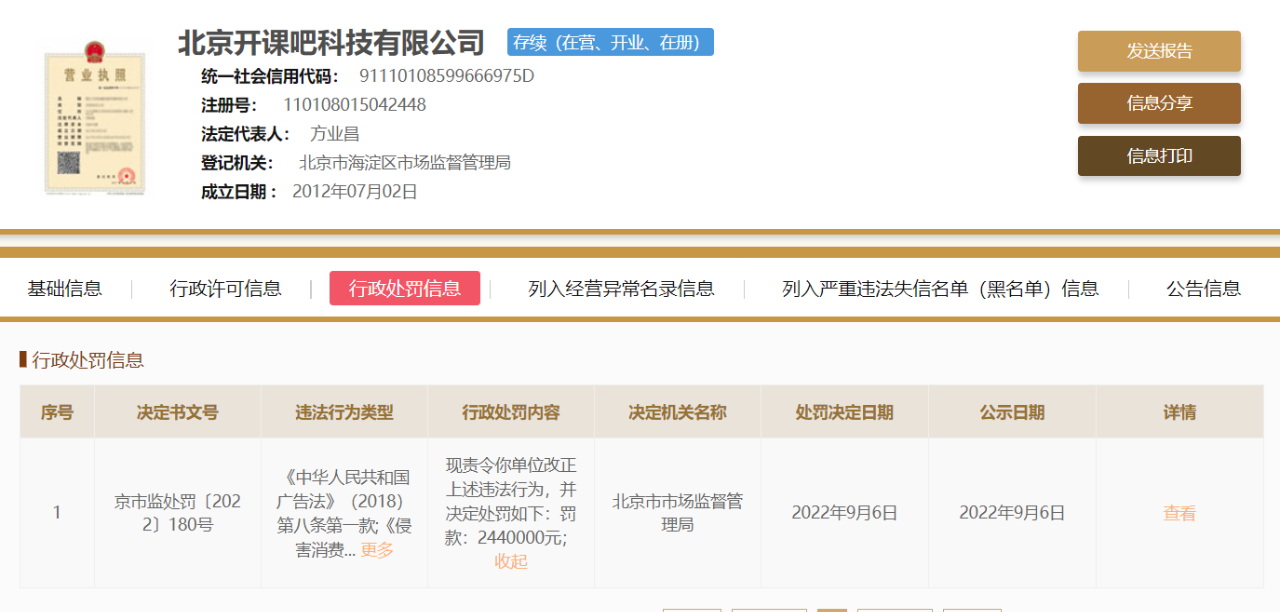Viewport: 1280px width, 612px height.
Task: Click the 详情 column header
Action: (x=1180, y=412)
